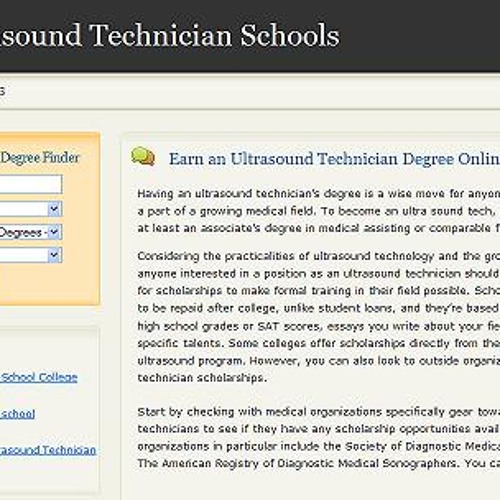Click the paragraph about scholarships practicalities
The image size is (500, 500).
point(319,317)
